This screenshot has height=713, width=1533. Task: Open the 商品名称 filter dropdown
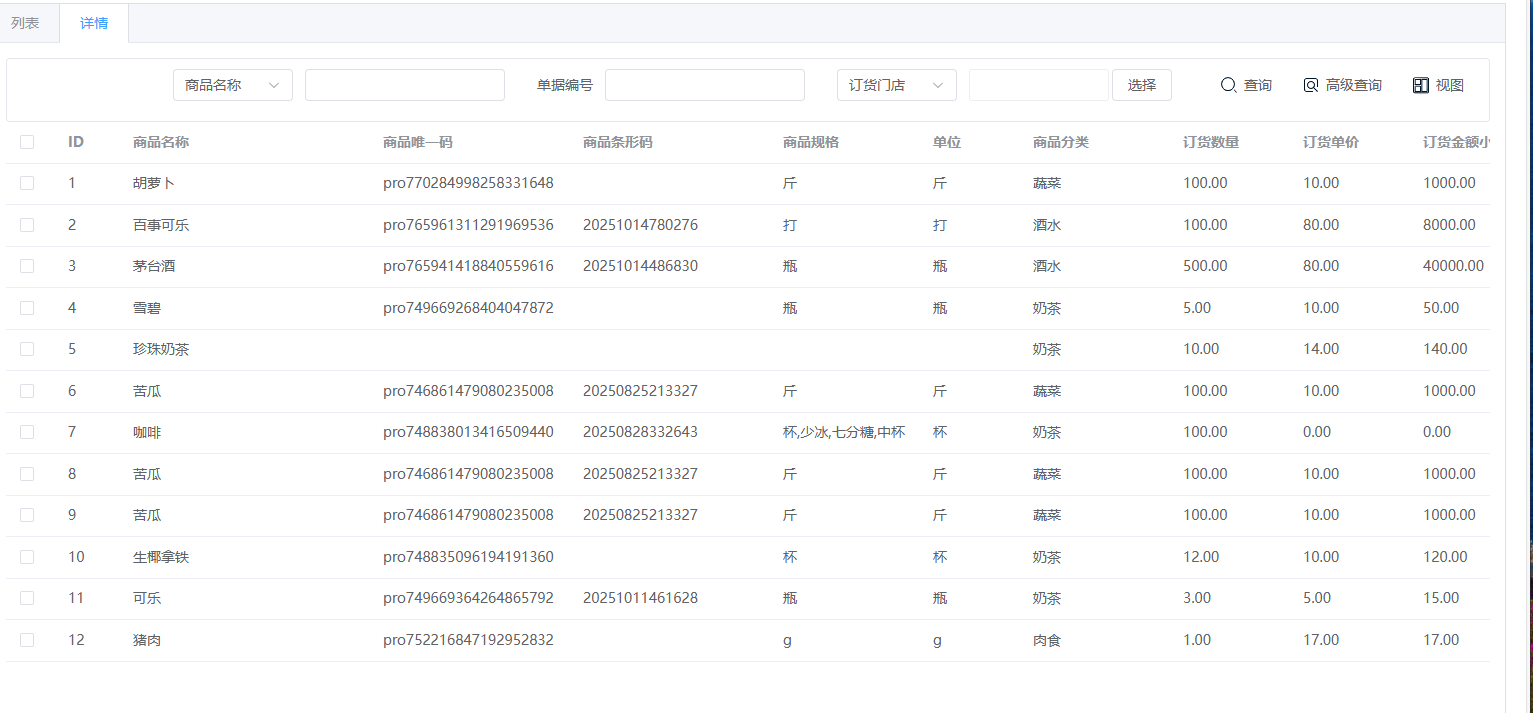pos(232,85)
